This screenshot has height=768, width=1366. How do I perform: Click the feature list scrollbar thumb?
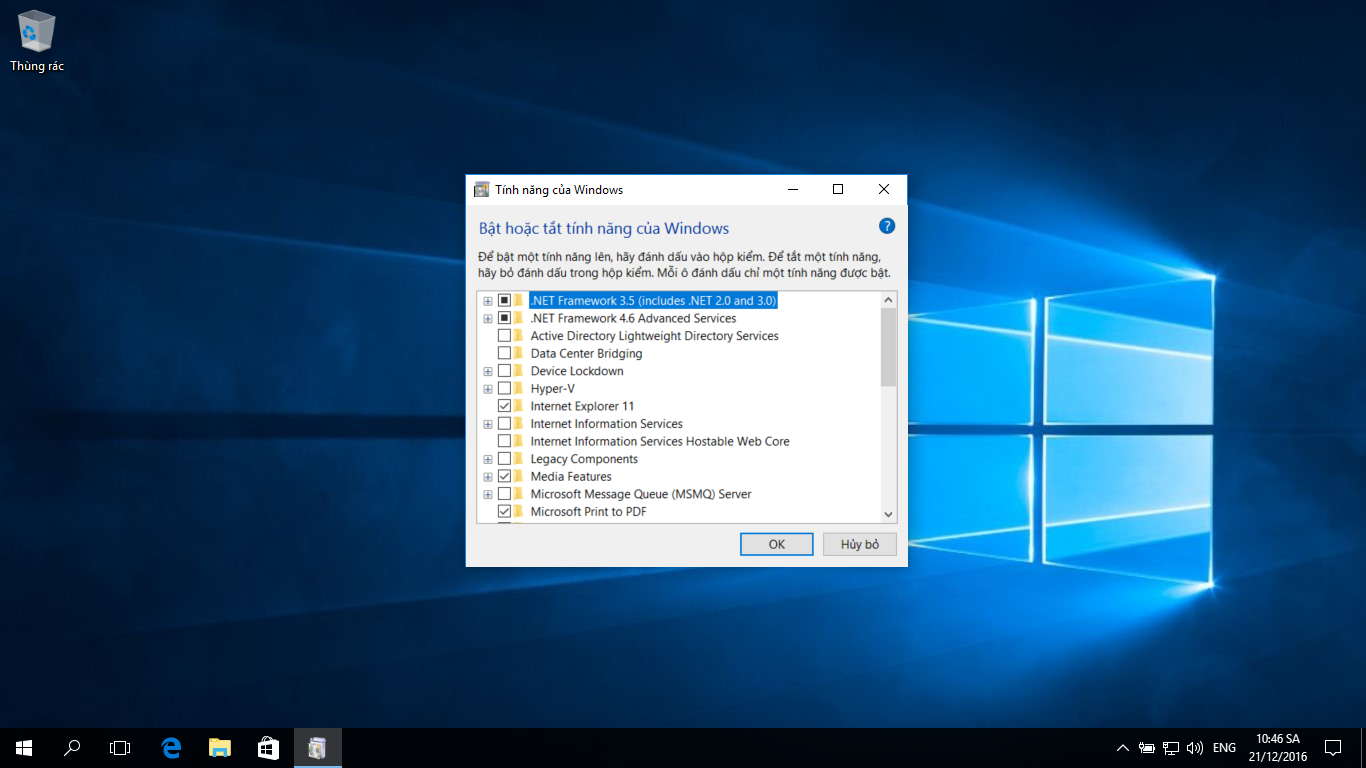pos(889,347)
